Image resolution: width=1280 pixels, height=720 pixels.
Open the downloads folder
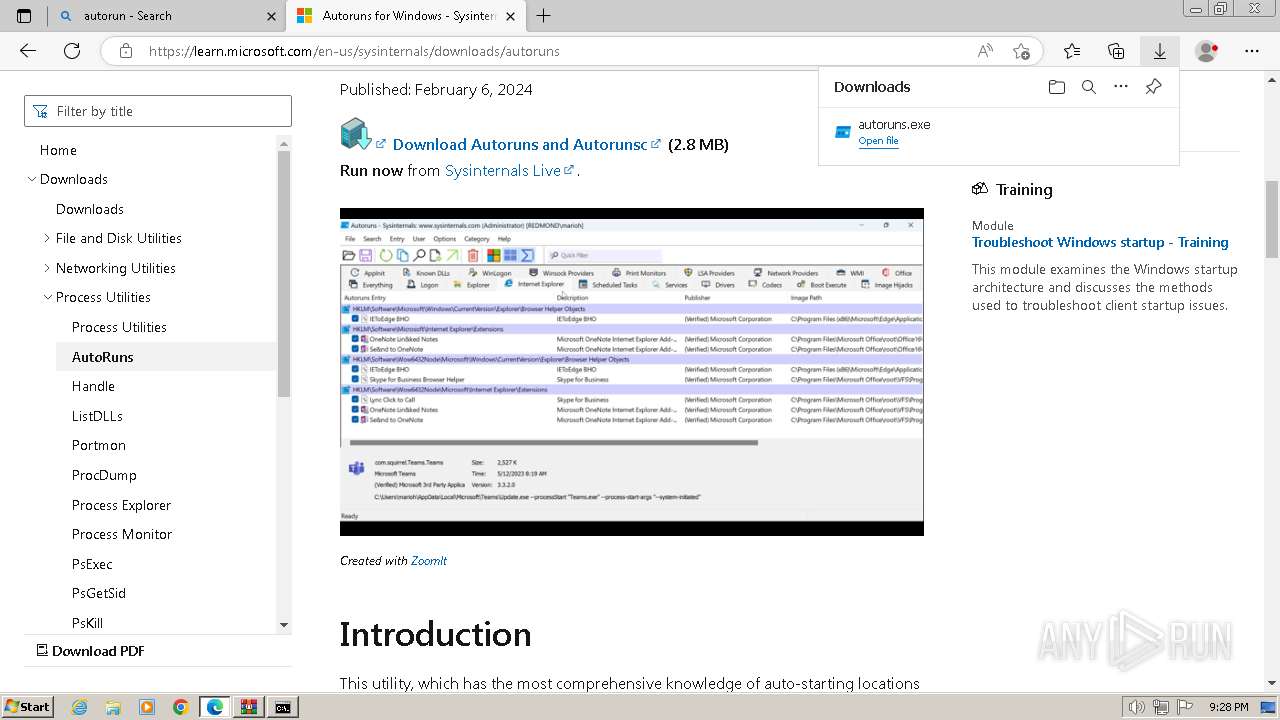[1057, 87]
